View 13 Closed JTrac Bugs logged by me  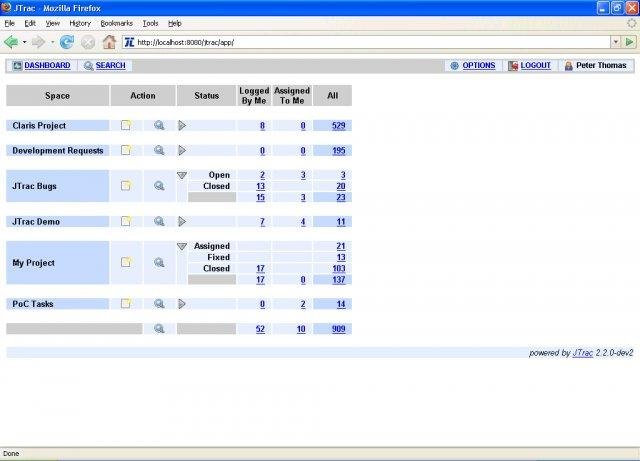pyautogui.click(x=260, y=186)
